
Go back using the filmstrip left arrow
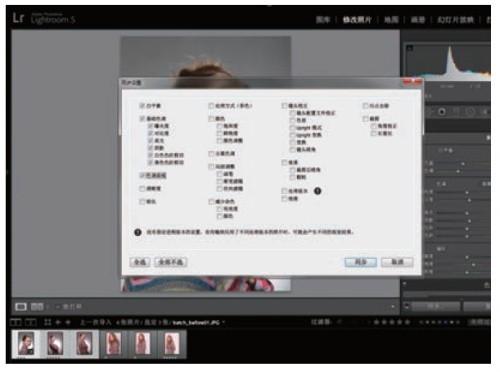[58, 322]
